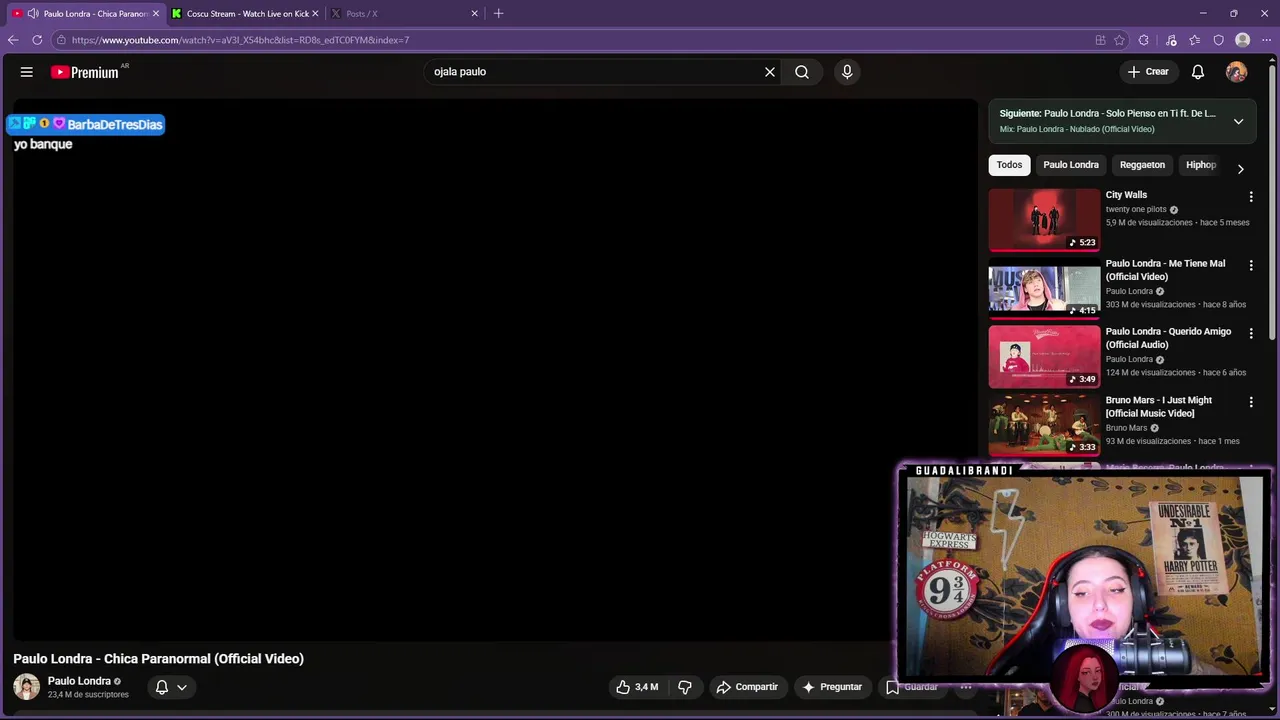1280x720 pixels.
Task: Open the Me Tiene Mal video thumbnail
Action: click(x=1044, y=288)
